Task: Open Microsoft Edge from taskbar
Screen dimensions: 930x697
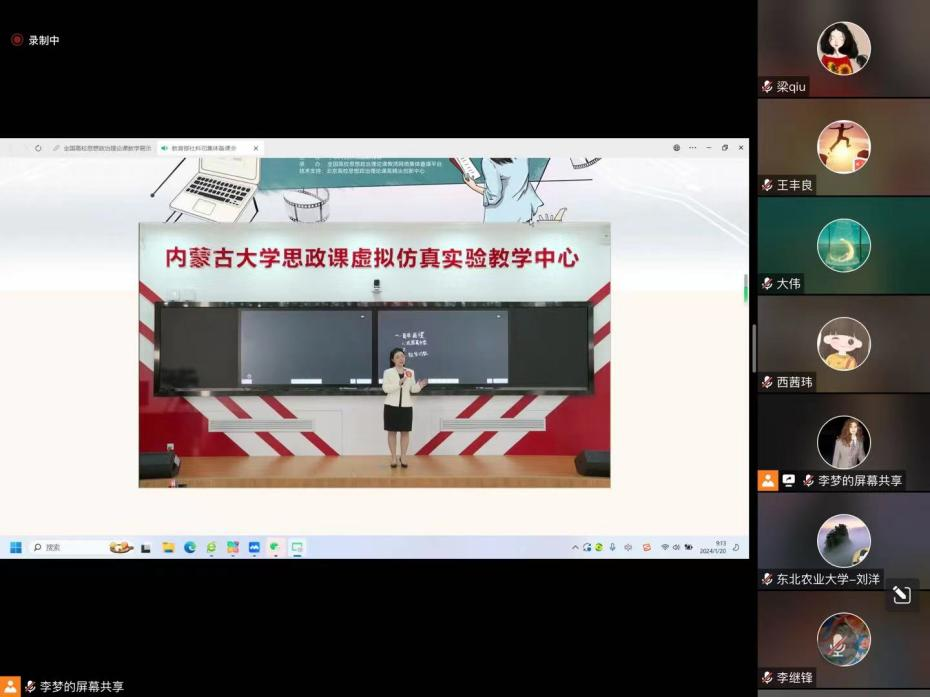Action: [x=190, y=547]
